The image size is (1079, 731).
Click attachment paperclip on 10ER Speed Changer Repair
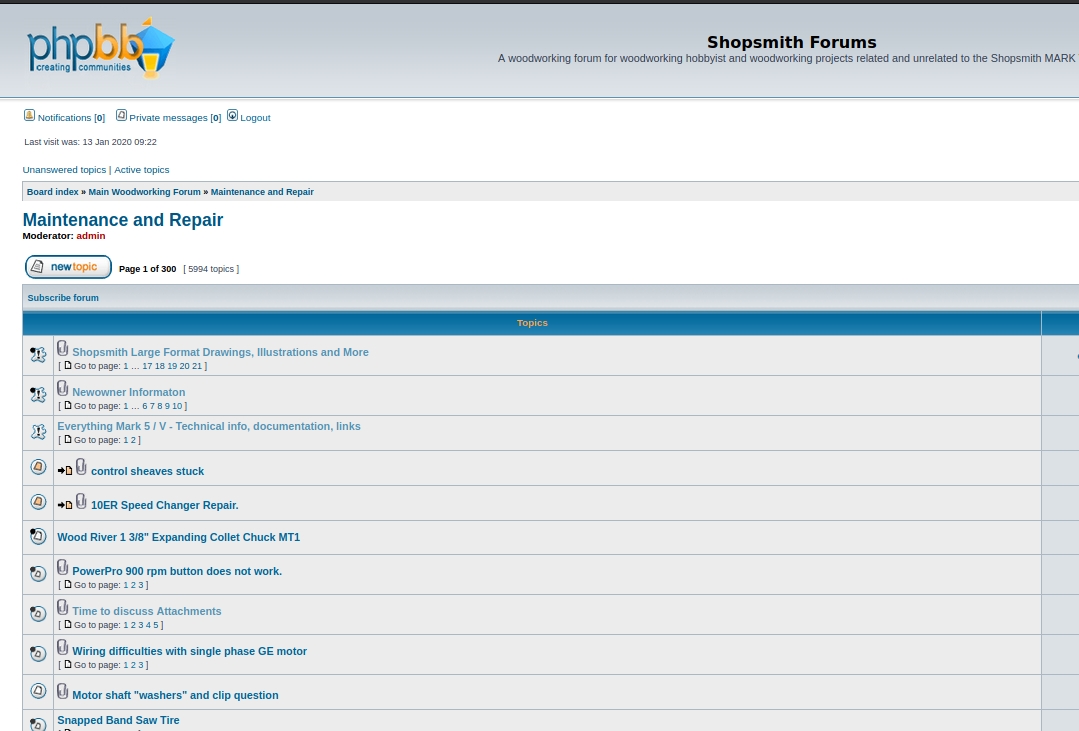tap(81, 501)
